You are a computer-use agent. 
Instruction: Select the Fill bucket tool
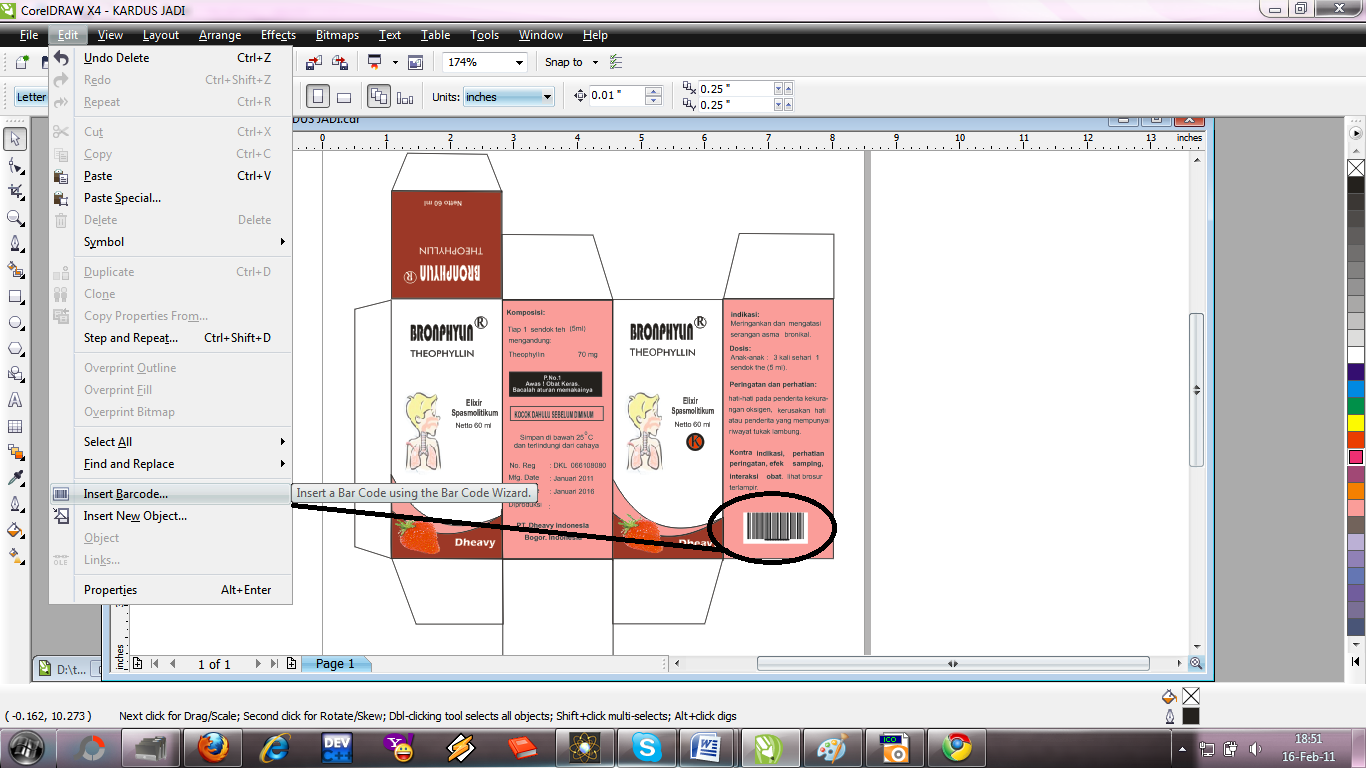click(x=16, y=530)
